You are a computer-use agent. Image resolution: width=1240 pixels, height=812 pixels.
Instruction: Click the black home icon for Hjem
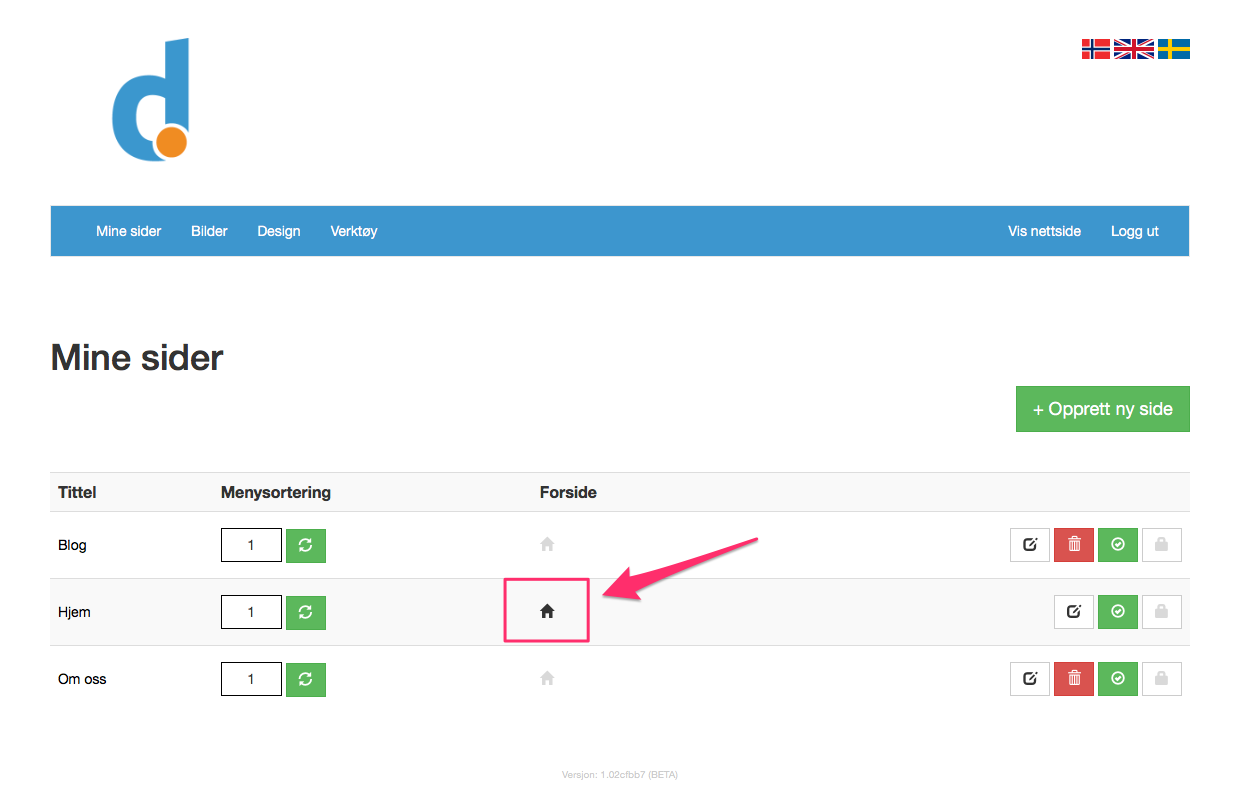tap(547, 612)
